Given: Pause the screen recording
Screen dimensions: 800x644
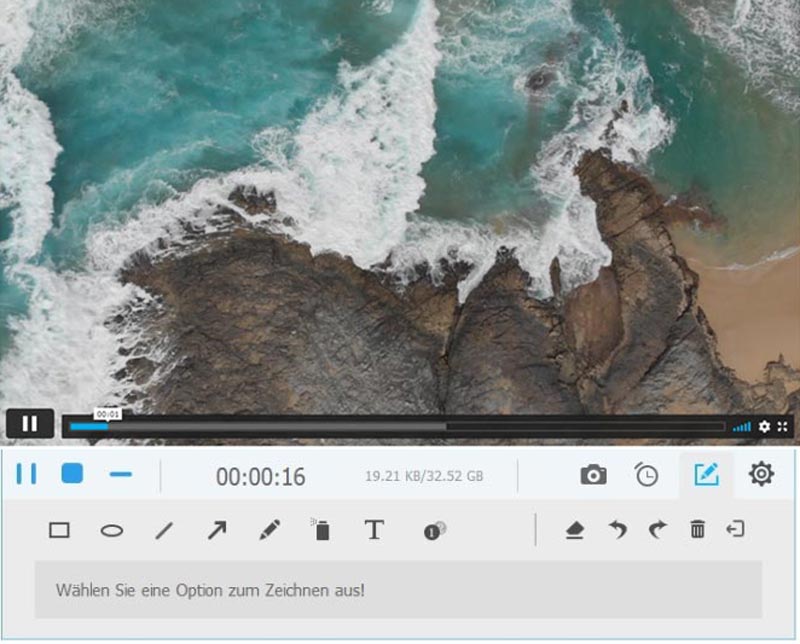Looking at the screenshot, I should pos(26,474).
